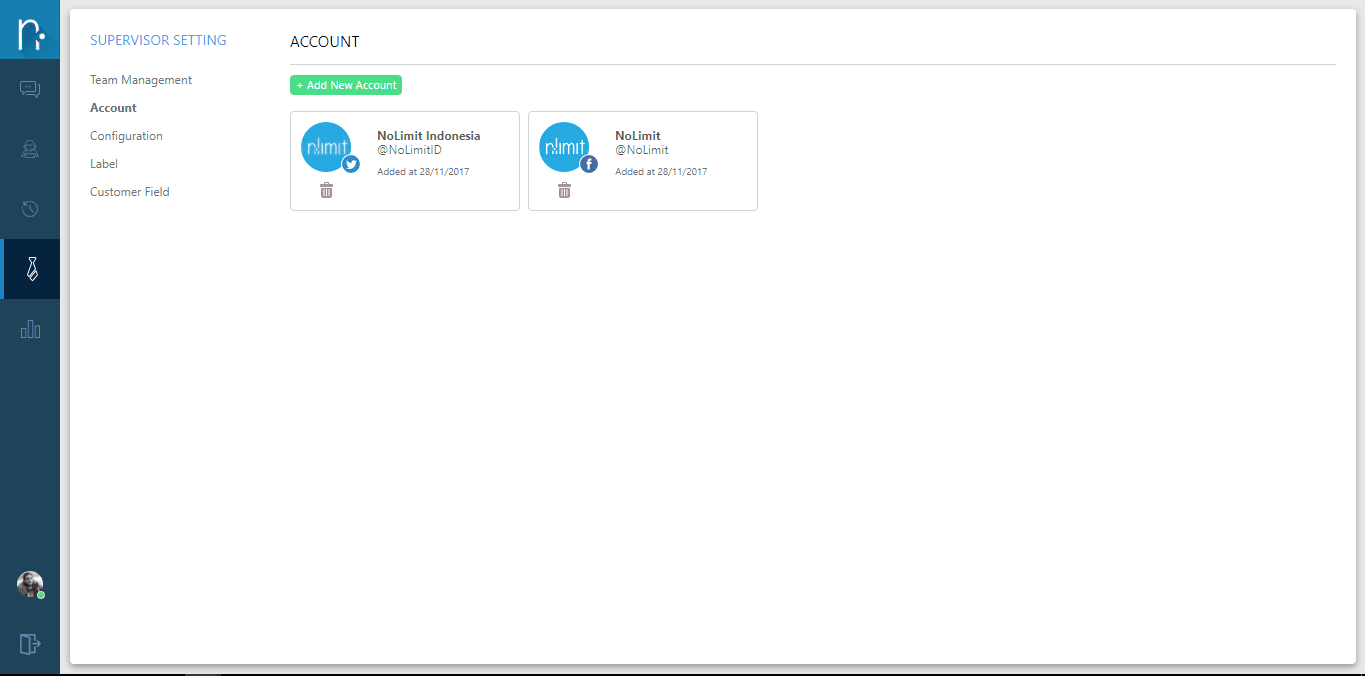Click the user profile avatar
The height and width of the screenshot is (676, 1365).
click(30, 584)
